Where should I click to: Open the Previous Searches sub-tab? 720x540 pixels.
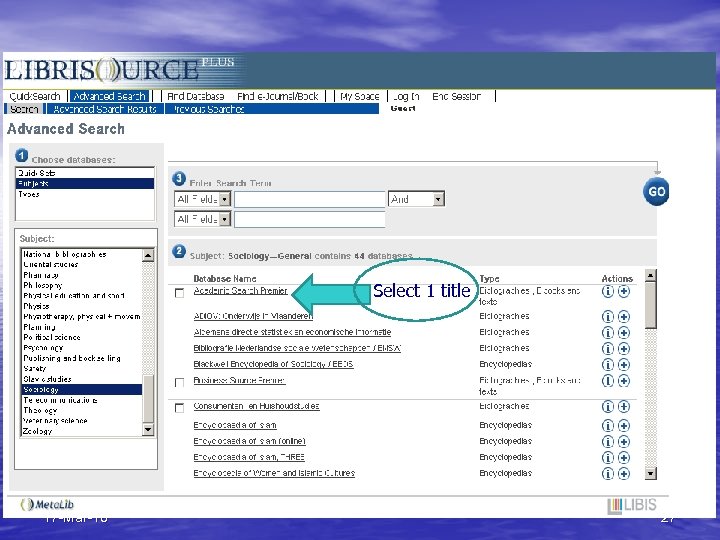tap(208, 109)
